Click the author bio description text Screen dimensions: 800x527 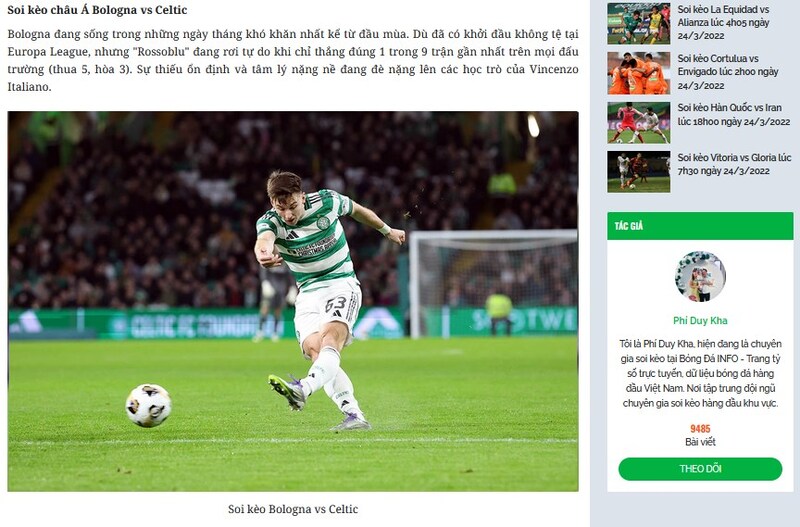(x=700, y=373)
